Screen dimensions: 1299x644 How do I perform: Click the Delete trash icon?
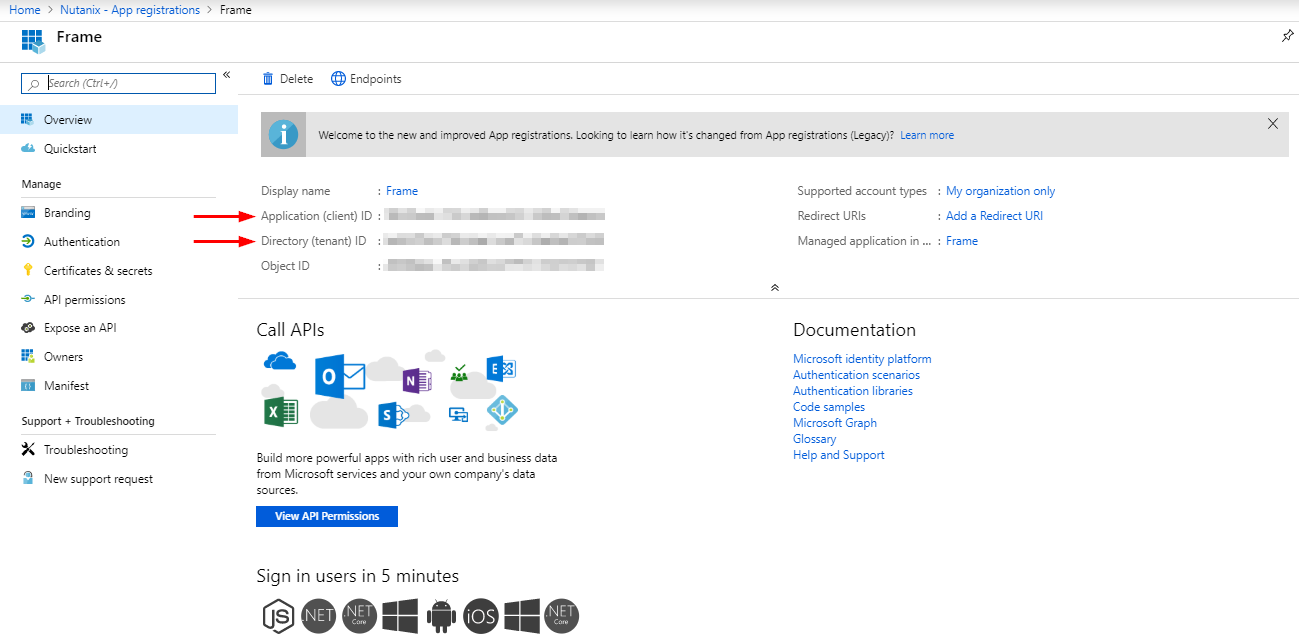(x=268, y=78)
